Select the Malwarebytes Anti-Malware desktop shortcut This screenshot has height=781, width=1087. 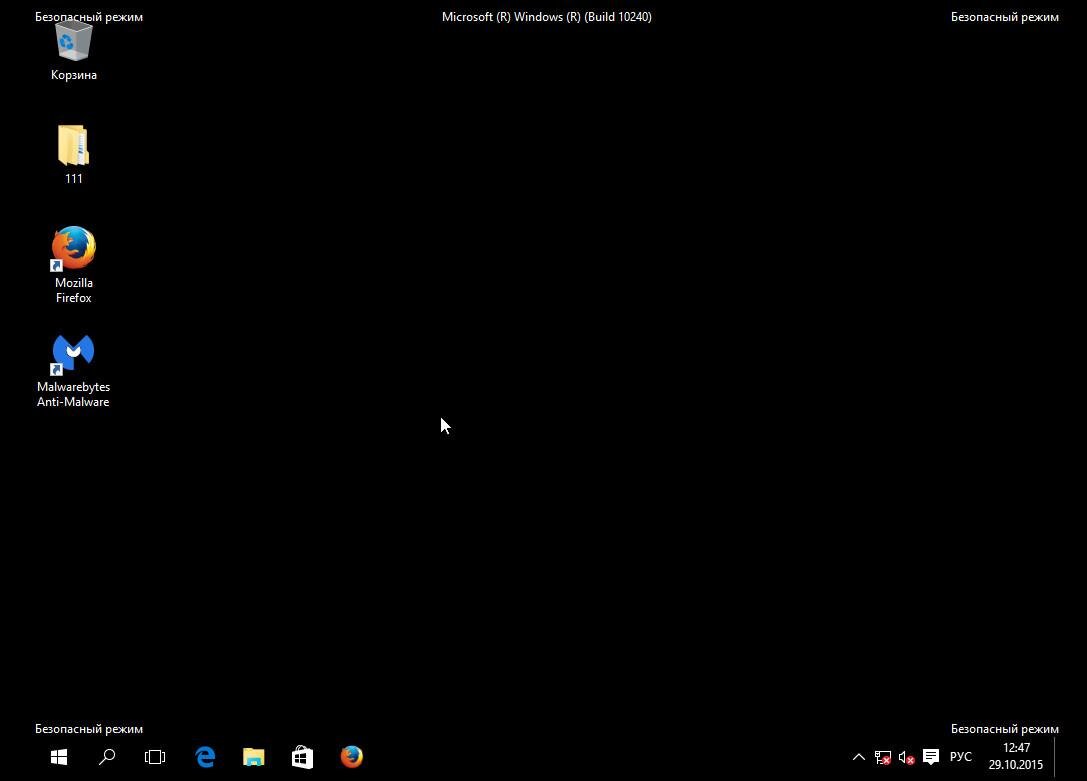tap(73, 371)
